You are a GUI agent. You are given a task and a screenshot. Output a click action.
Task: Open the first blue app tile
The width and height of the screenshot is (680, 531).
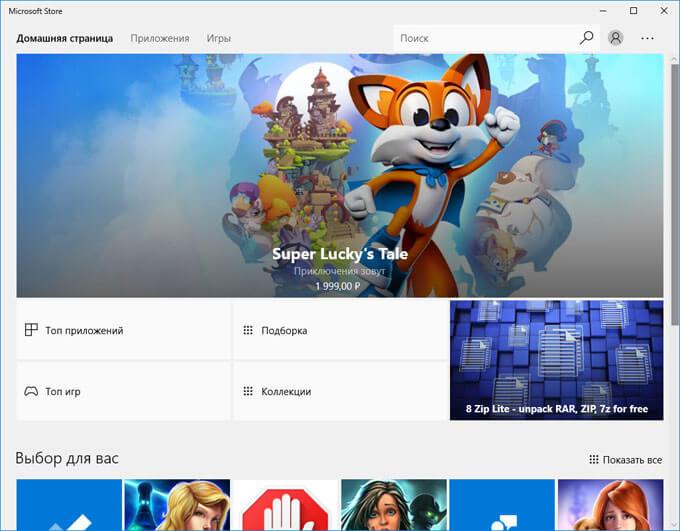coord(69,505)
